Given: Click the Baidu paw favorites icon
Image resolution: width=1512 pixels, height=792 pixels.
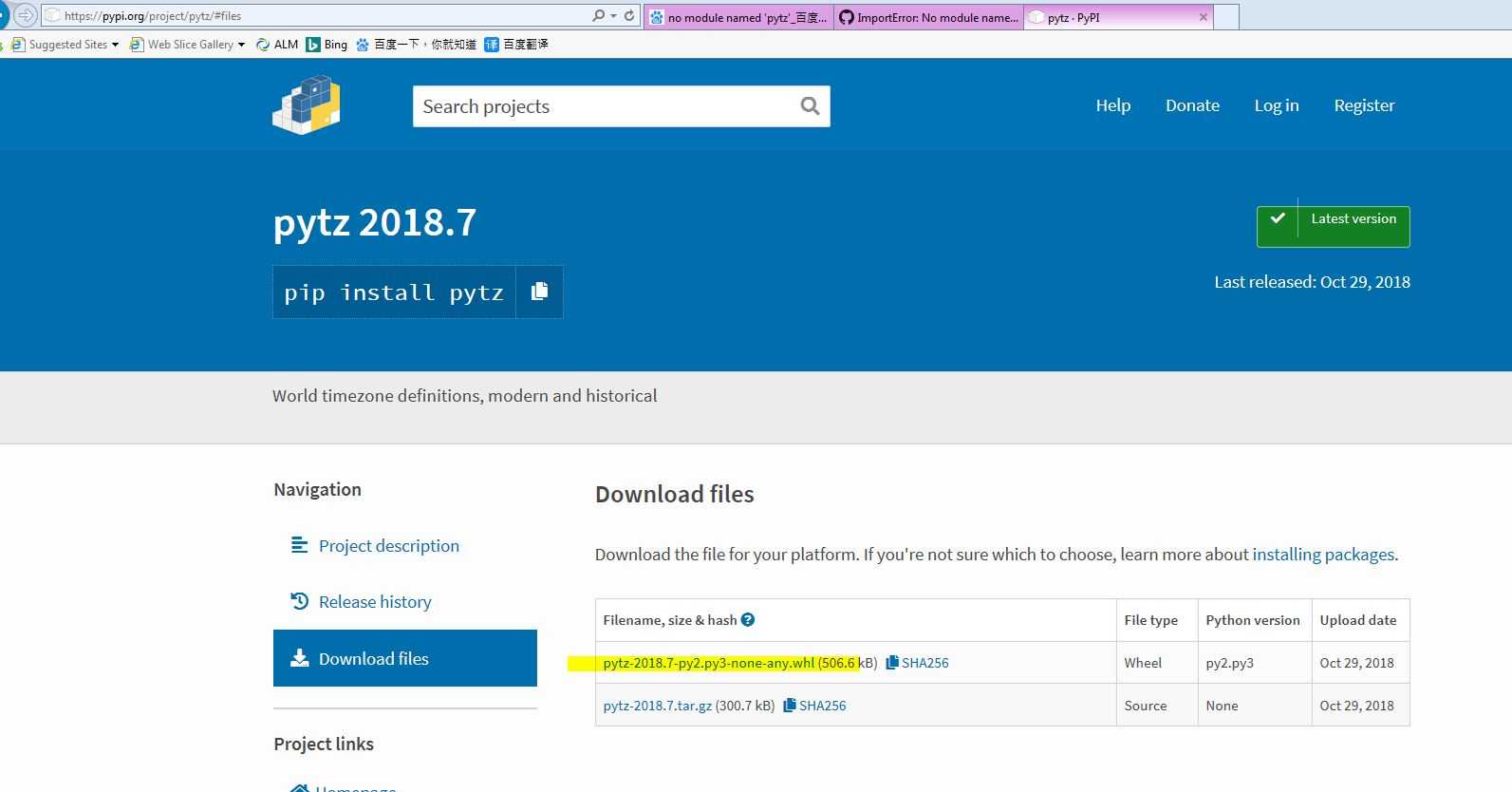Looking at the screenshot, I should coord(363,45).
